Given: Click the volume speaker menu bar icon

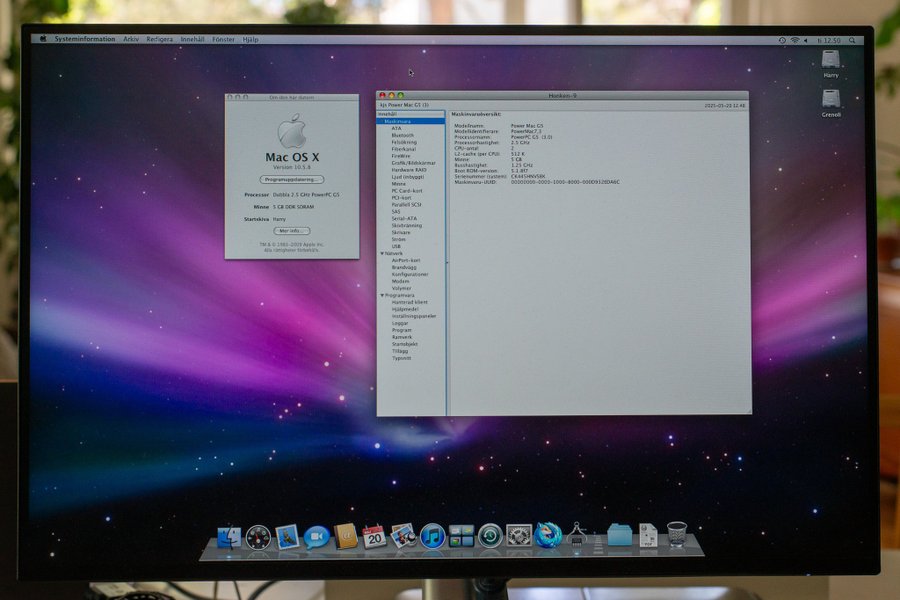Looking at the screenshot, I should tap(805, 40).
